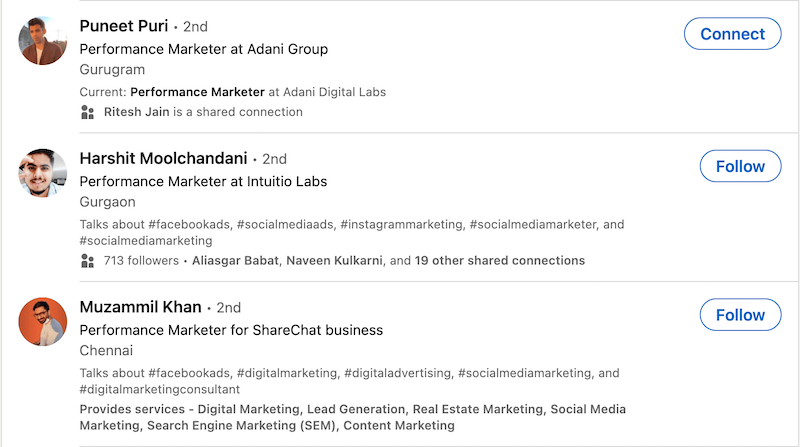
Task: Open Muzammil Khan's name link
Action: (x=140, y=306)
